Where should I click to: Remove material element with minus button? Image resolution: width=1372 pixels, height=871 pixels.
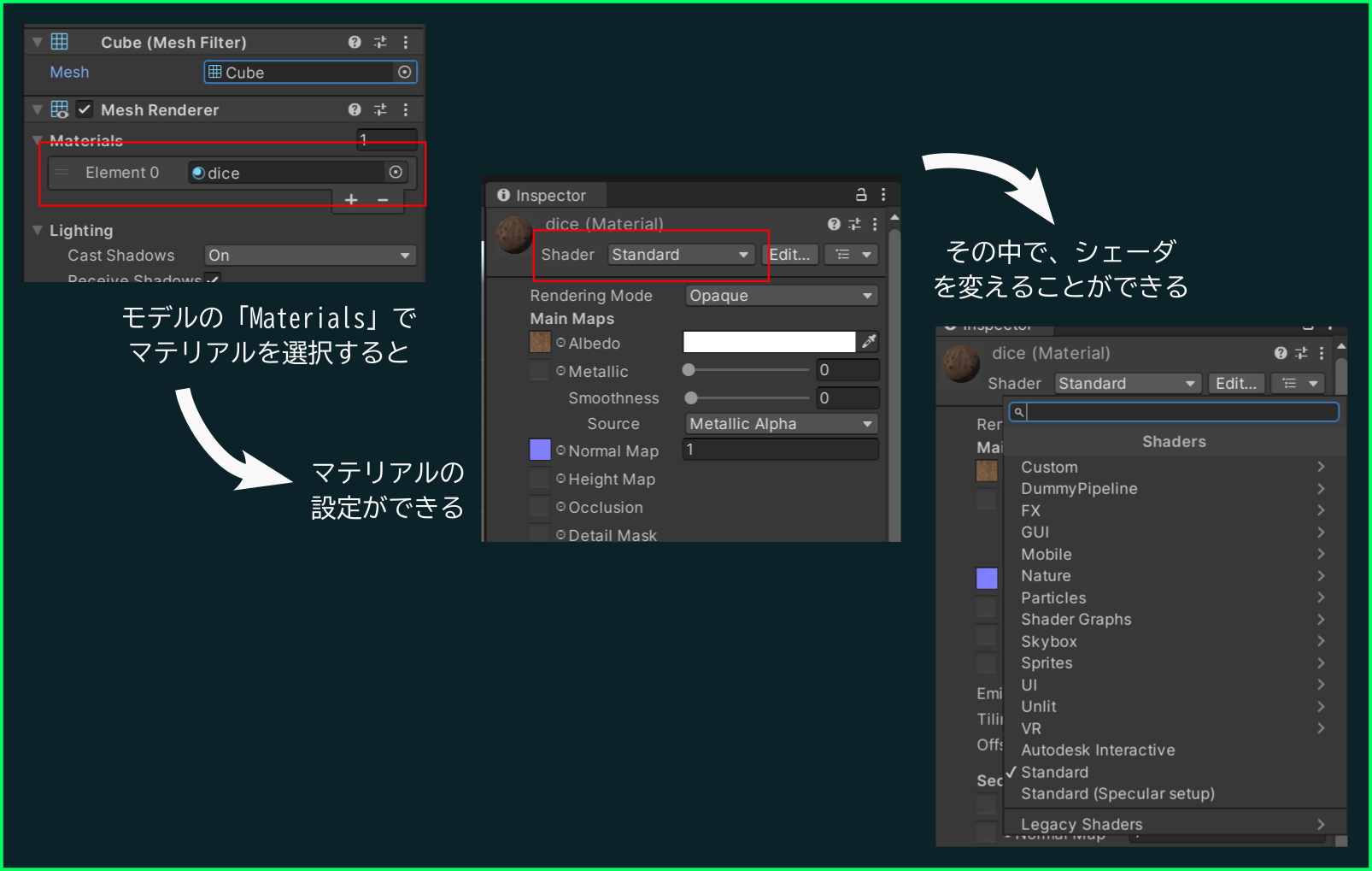383,200
